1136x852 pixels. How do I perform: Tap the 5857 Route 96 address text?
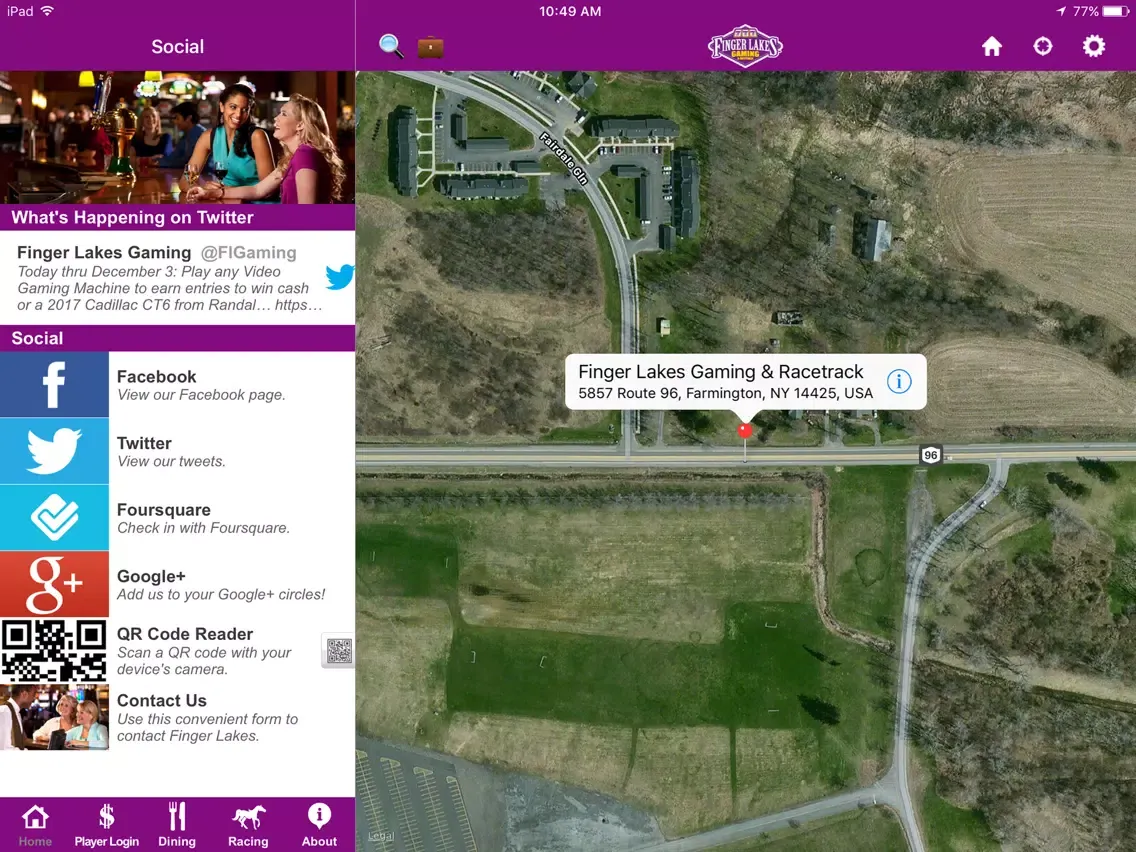click(x=725, y=393)
